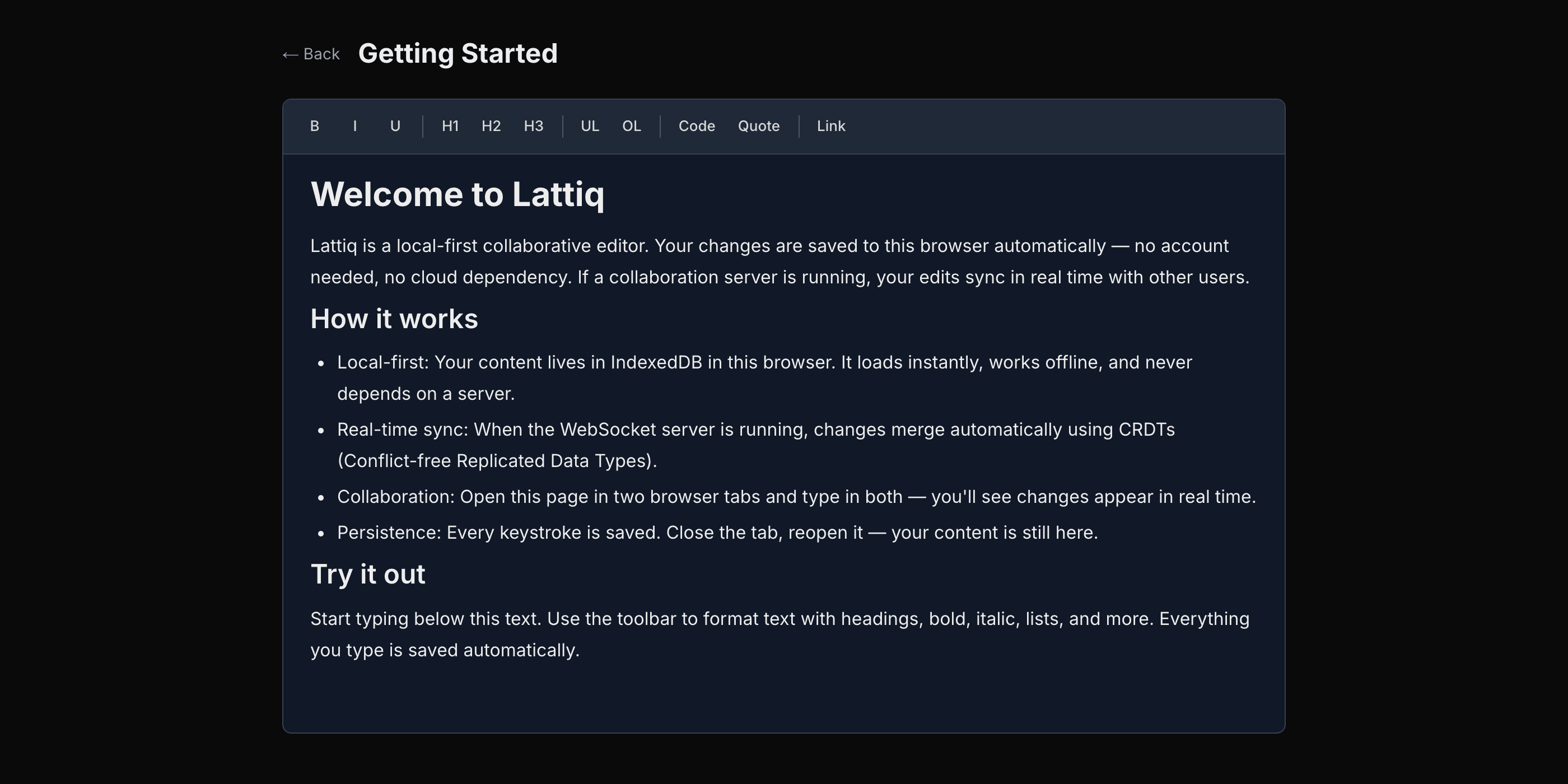The height and width of the screenshot is (784, 1568).
Task: Apply Heading 3 style from the toolbar
Action: point(533,126)
